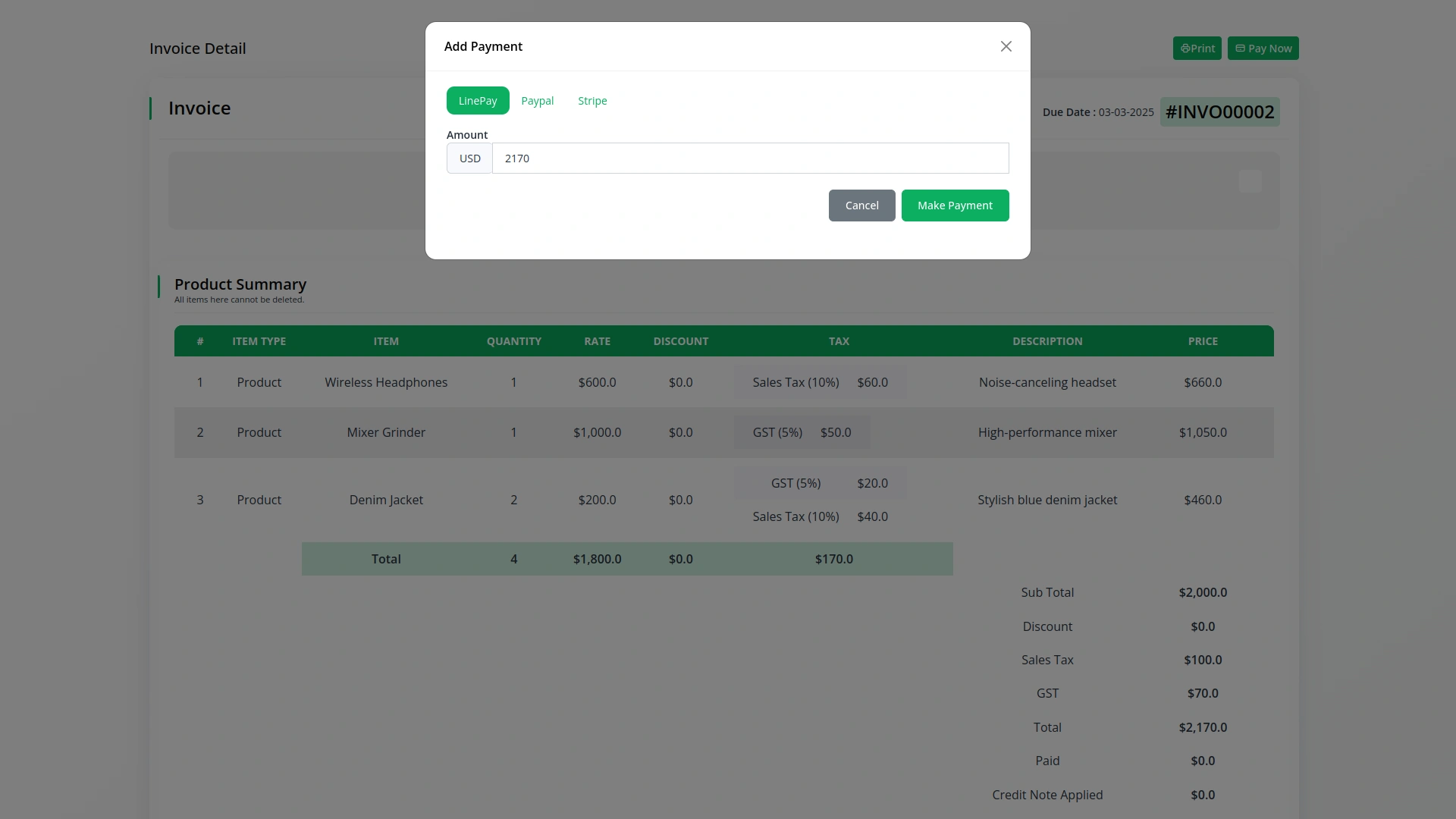Screen dimensions: 1456x819
Task: Click the Print button
Action: [x=1197, y=48]
